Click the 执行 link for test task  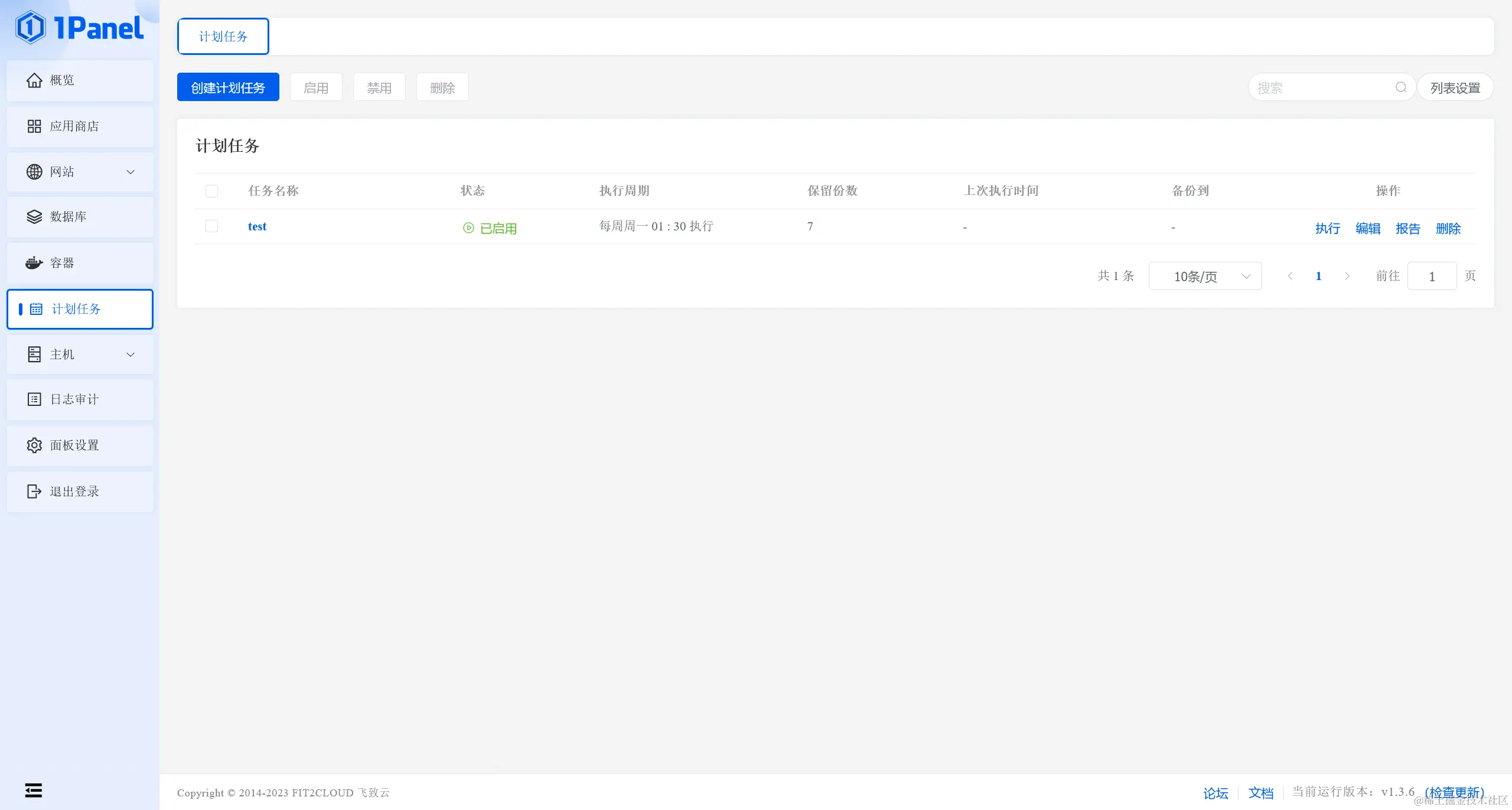(x=1327, y=229)
